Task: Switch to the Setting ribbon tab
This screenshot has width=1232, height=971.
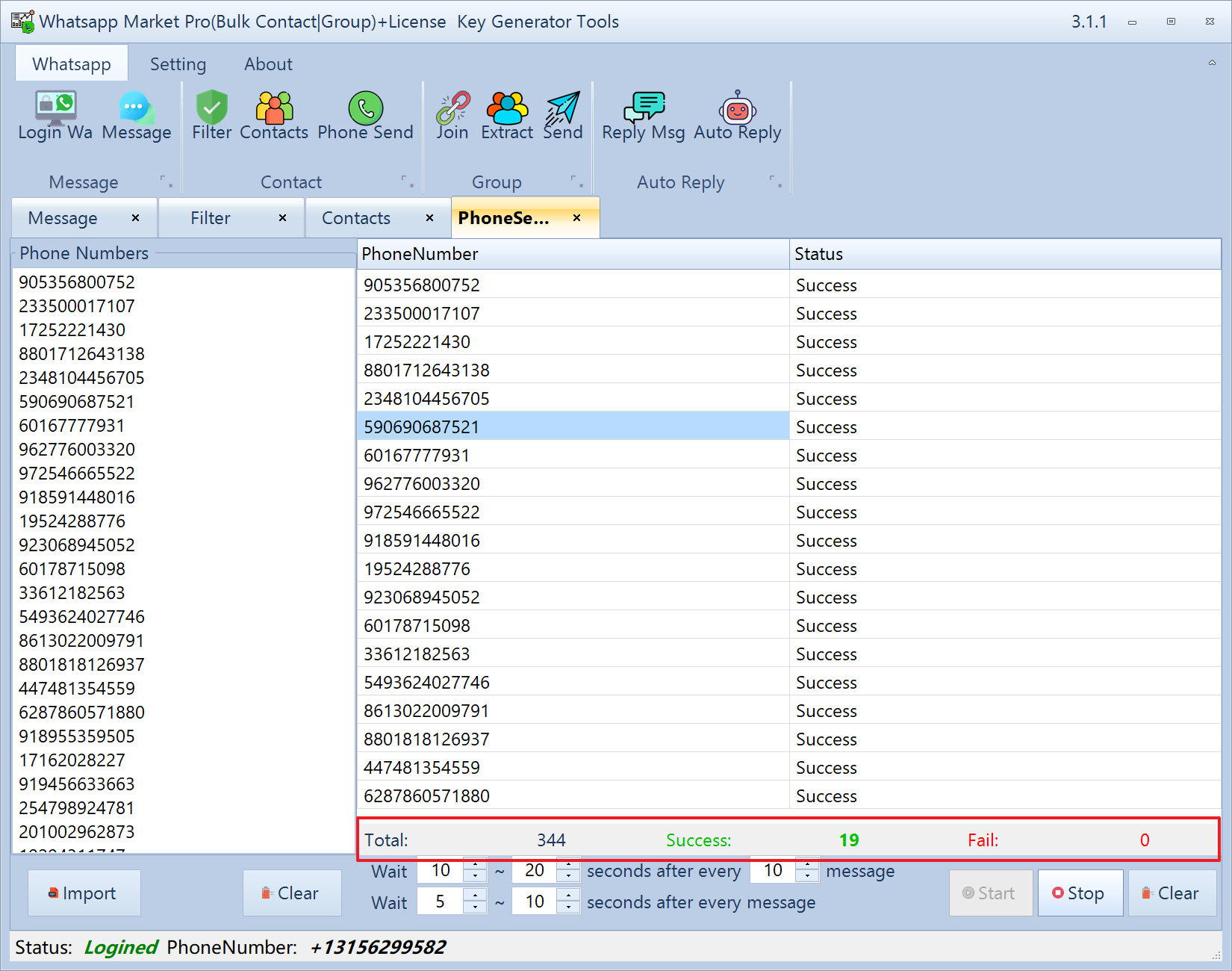Action: 178,64
